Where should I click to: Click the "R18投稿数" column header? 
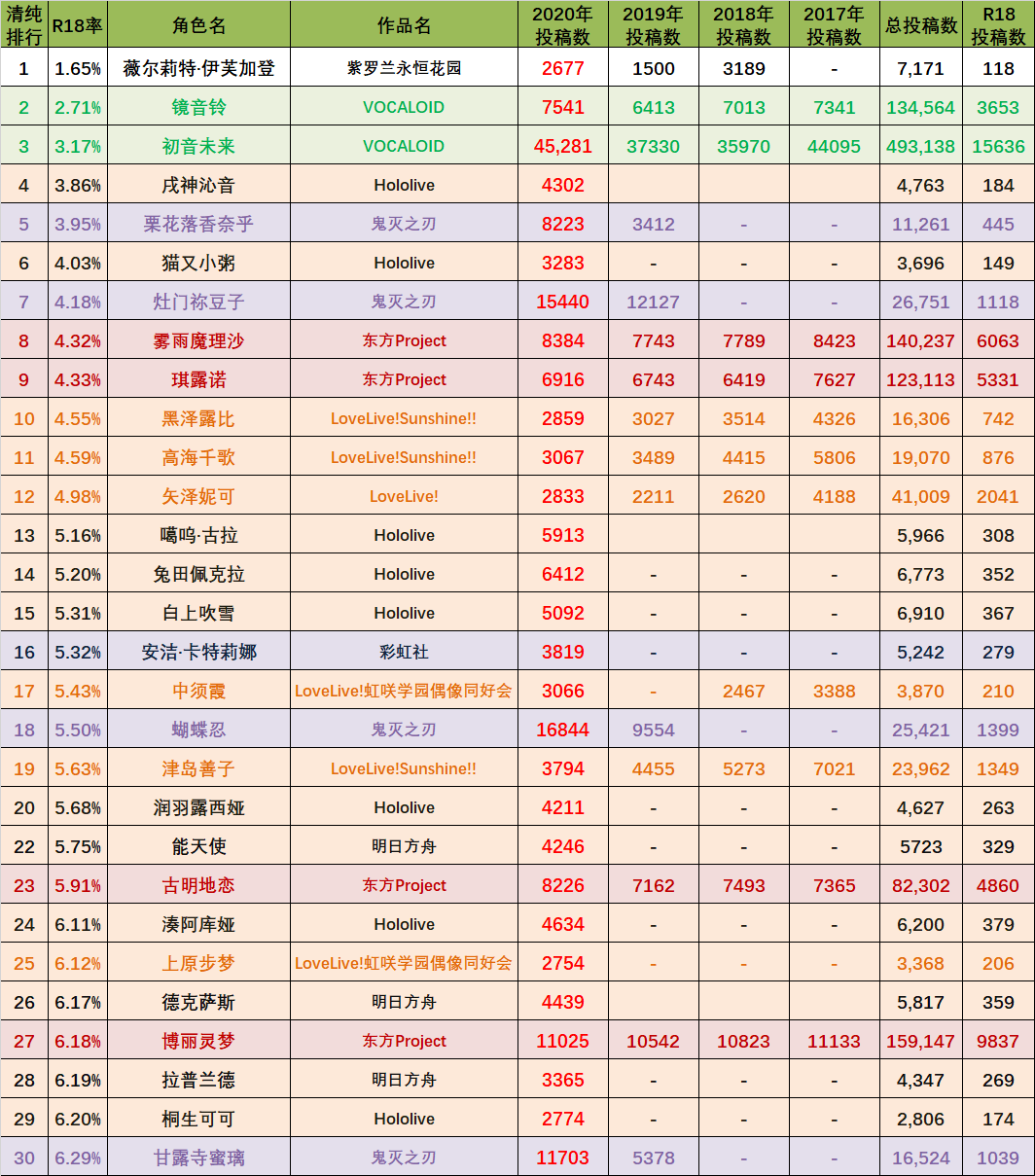998,25
